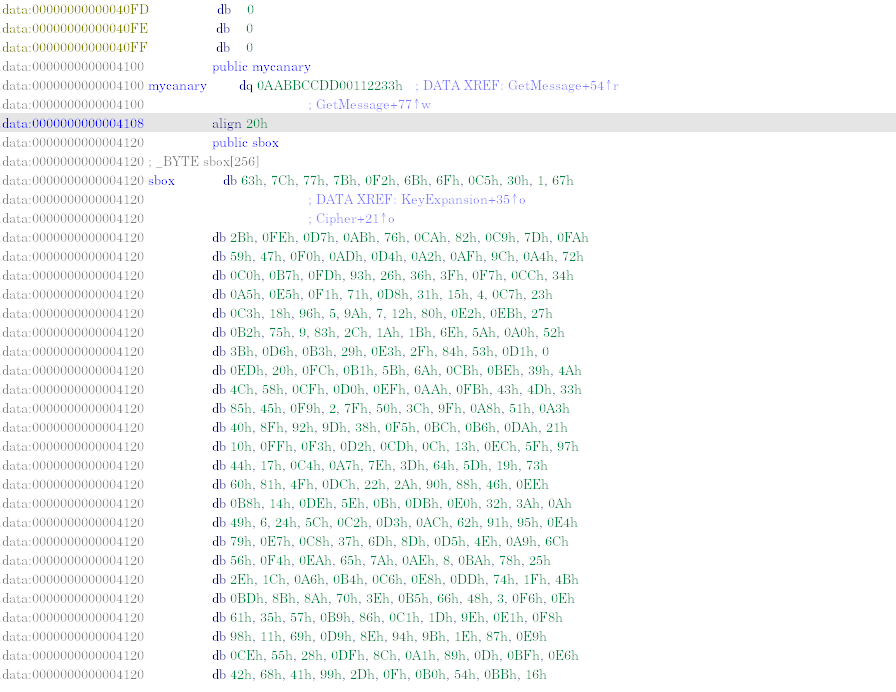Click the 'align 20h' directive
The width and height of the screenshot is (896, 692).
240,123
